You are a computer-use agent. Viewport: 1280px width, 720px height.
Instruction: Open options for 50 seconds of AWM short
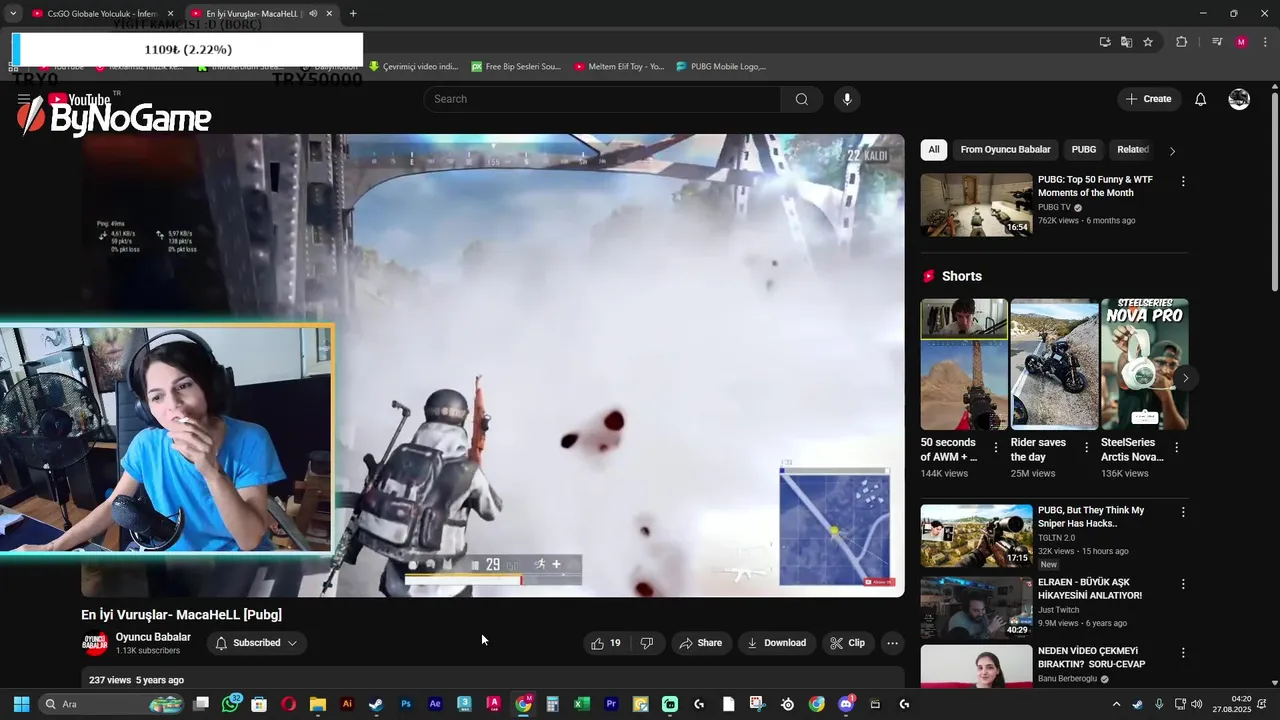995,448
